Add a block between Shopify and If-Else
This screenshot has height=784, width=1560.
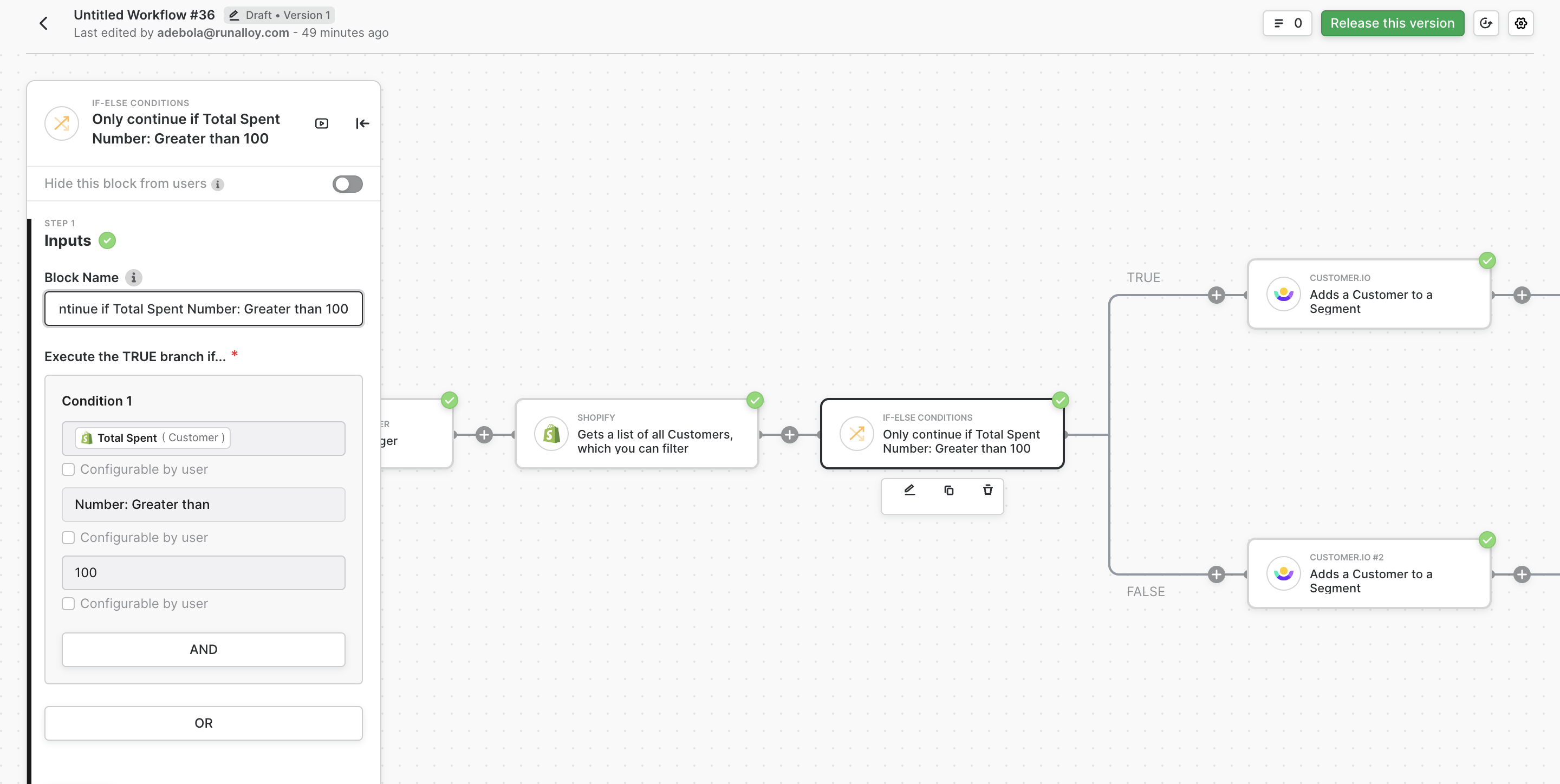pos(790,435)
